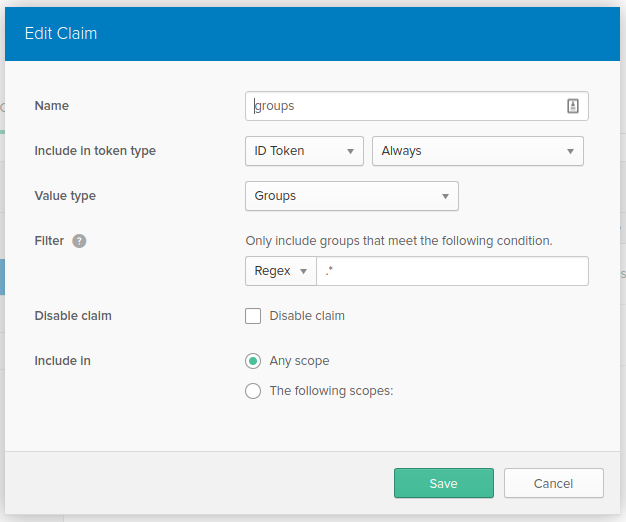Click the Include in token type label
Viewport: 626px width, 522px height.
tap(95, 151)
